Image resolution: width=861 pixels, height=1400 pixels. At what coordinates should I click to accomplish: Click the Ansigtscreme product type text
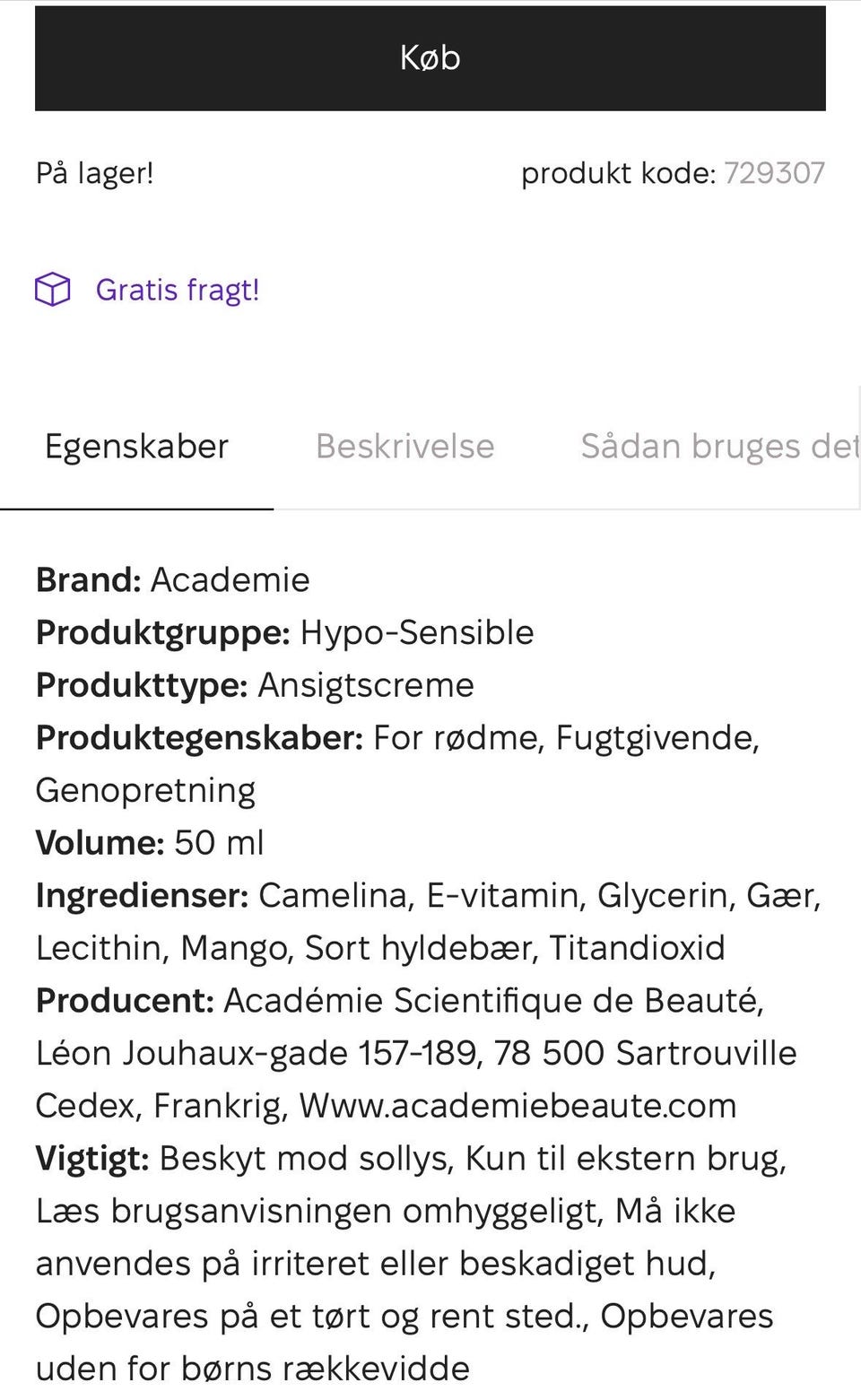pos(365,684)
